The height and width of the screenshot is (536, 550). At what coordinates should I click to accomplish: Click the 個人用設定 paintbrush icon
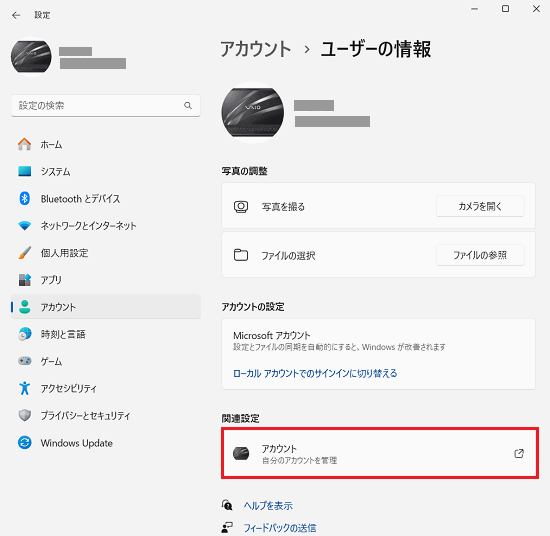tap(25, 253)
